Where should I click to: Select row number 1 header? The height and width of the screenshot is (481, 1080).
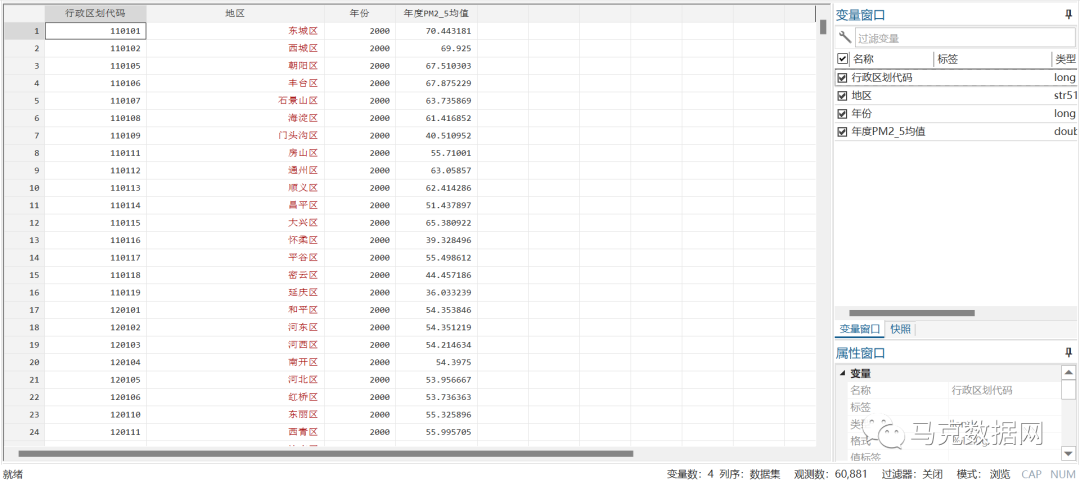(x=25, y=31)
